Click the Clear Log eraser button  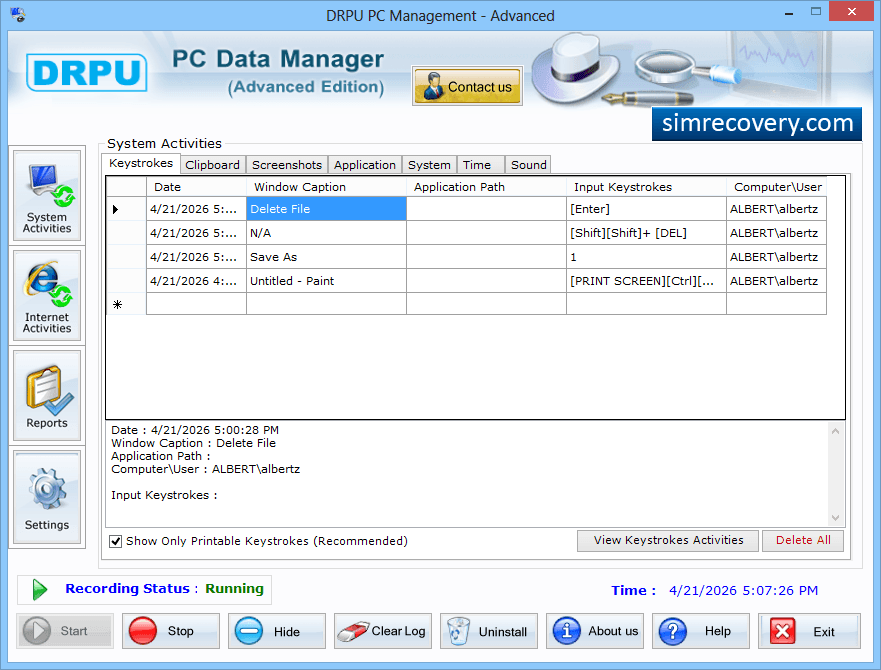point(383,631)
